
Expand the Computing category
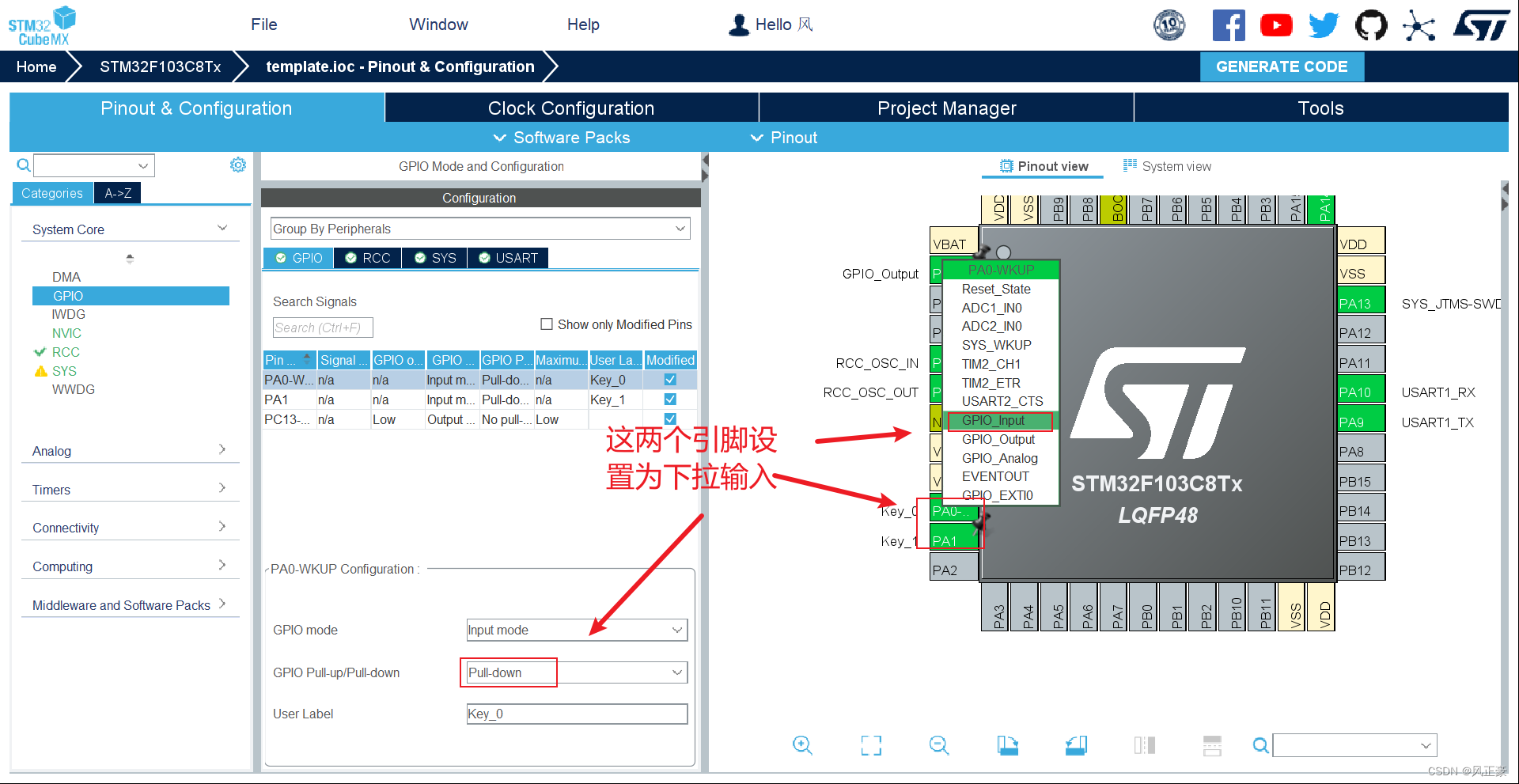pos(130,566)
